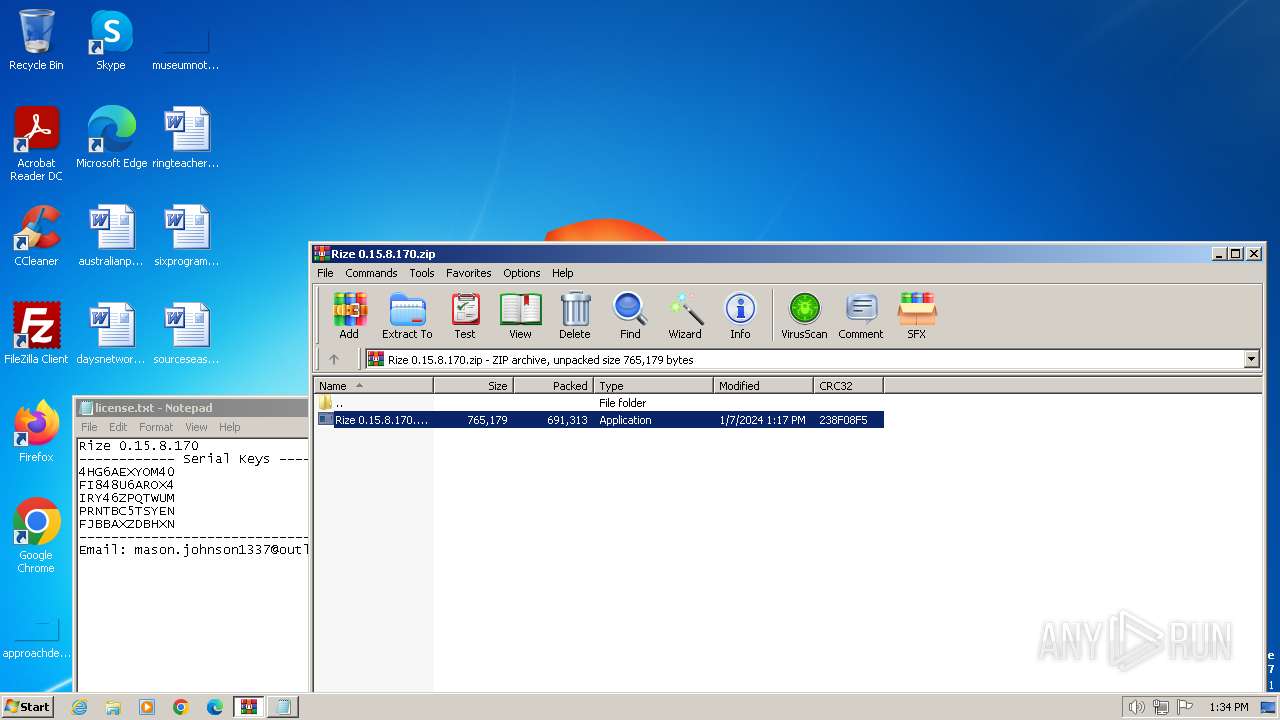Open the WinRAR File menu
The height and width of the screenshot is (720, 1280).
(325, 273)
